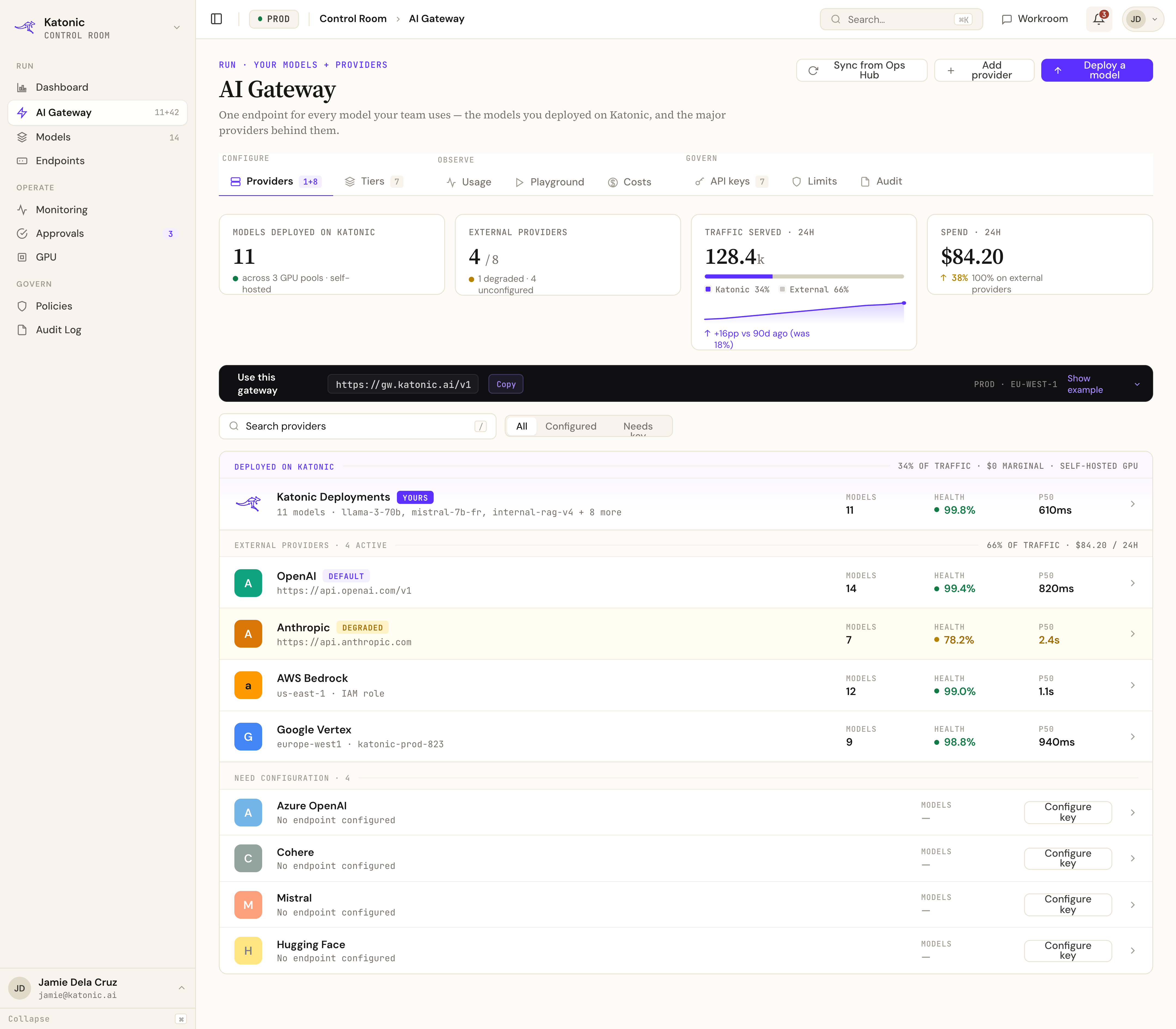The image size is (1176, 1029).
Task: Click the global Search field
Action: click(x=901, y=19)
